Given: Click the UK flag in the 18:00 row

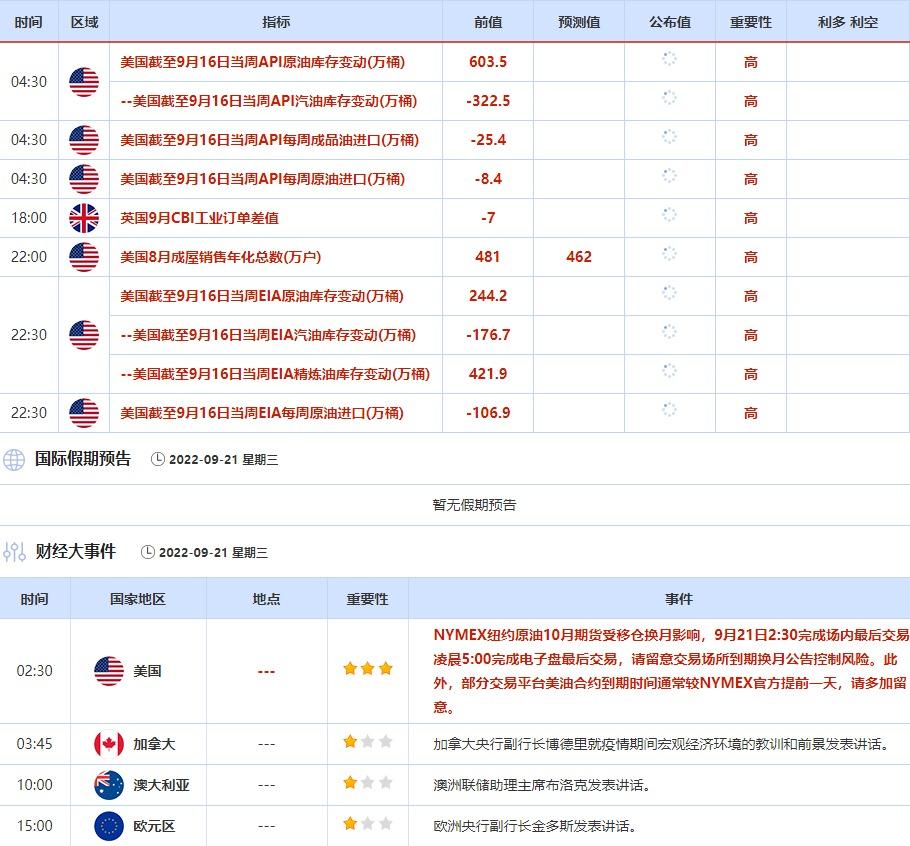Looking at the screenshot, I should pyautogui.click(x=84, y=218).
